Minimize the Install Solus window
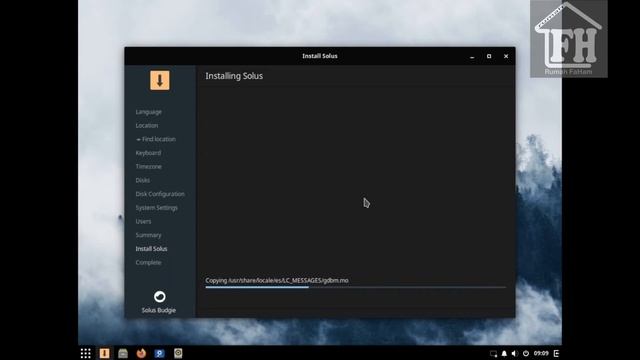This screenshot has width=640, height=360. (x=472, y=56)
